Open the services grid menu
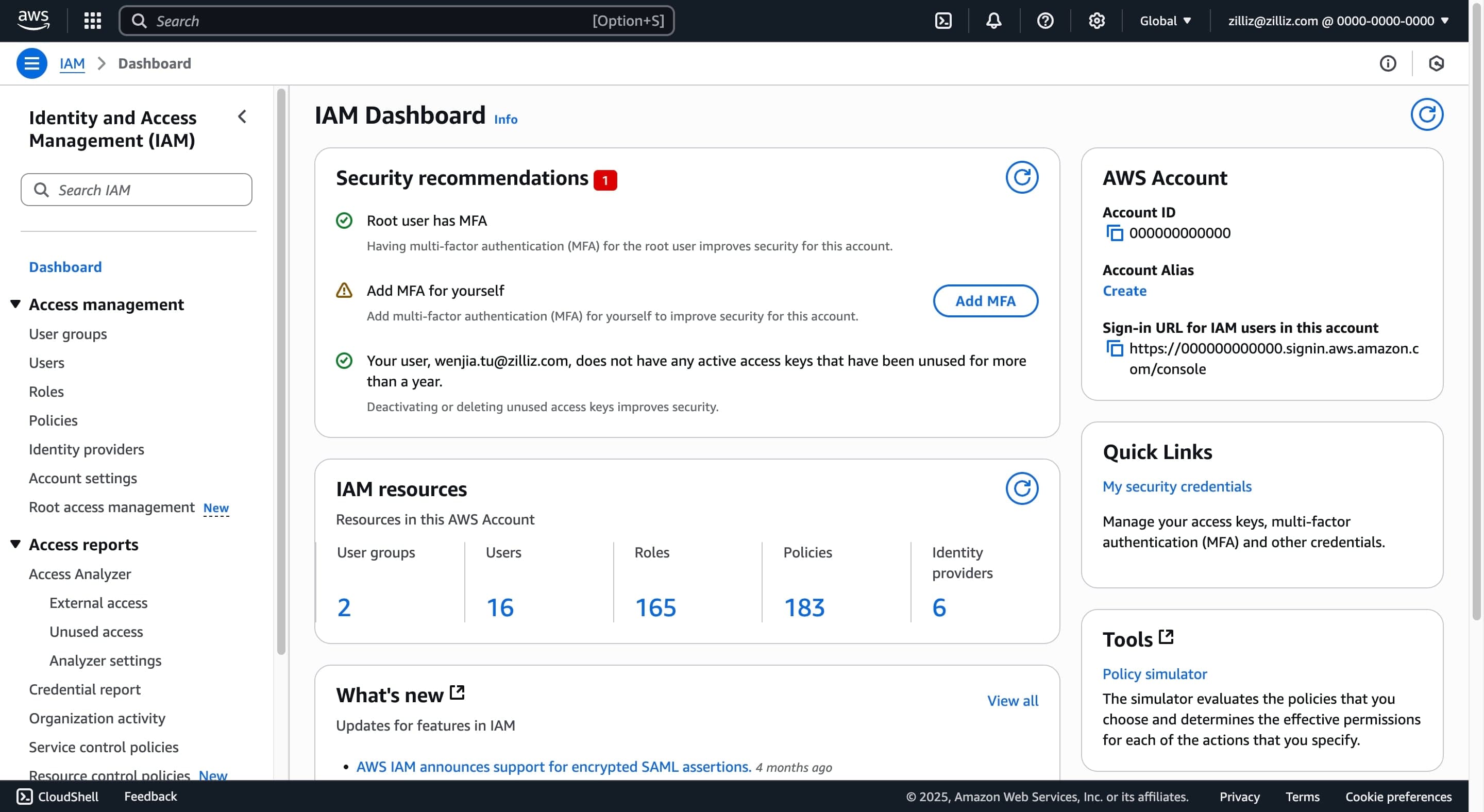 click(x=92, y=21)
